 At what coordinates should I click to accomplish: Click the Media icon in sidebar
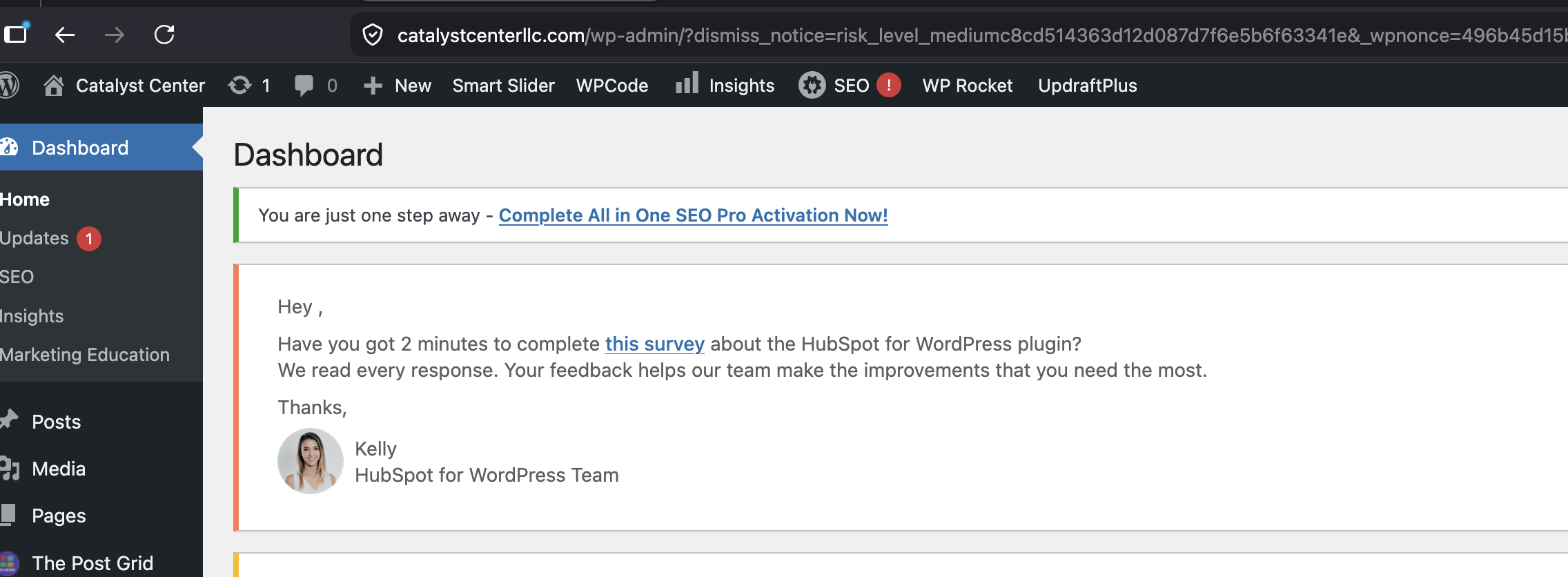point(10,468)
